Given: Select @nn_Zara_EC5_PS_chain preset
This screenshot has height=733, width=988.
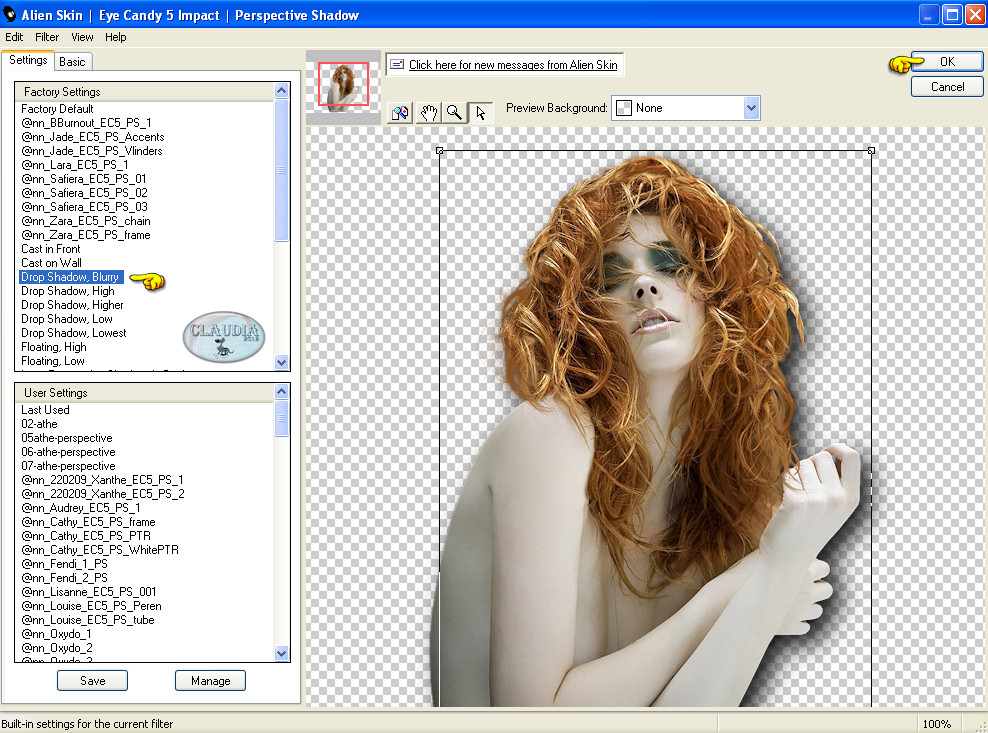Looking at the screenshot, I should 86,221.
